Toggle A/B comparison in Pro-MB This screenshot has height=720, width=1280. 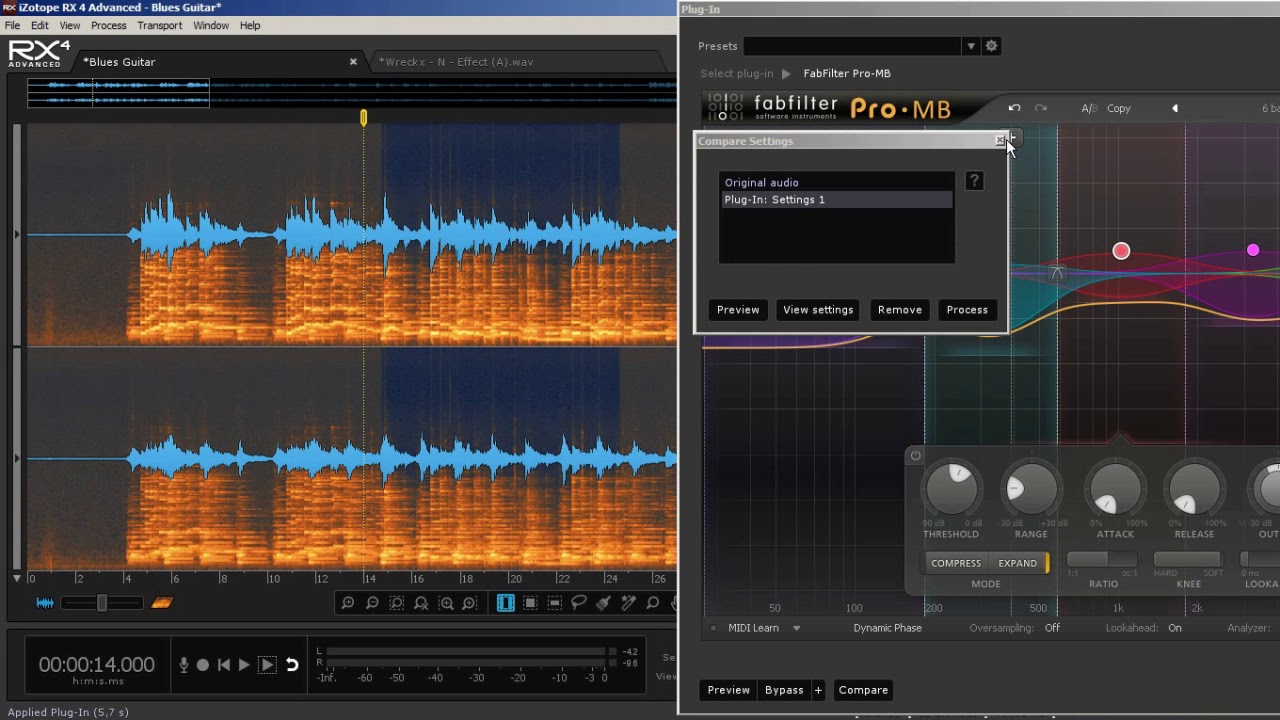pyautogui.click(x=1088, y=108)
